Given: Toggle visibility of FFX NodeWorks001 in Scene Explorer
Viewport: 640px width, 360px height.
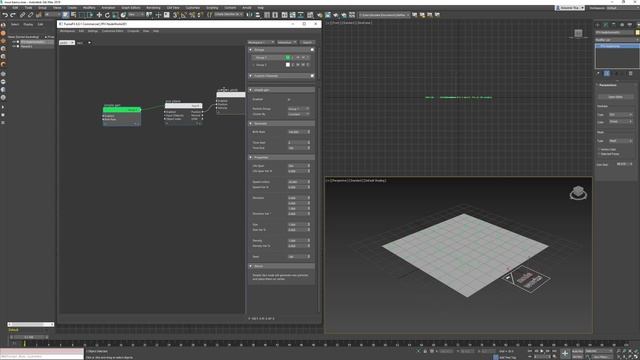Looking at the screenshot, I should click(x=14, y=42).
